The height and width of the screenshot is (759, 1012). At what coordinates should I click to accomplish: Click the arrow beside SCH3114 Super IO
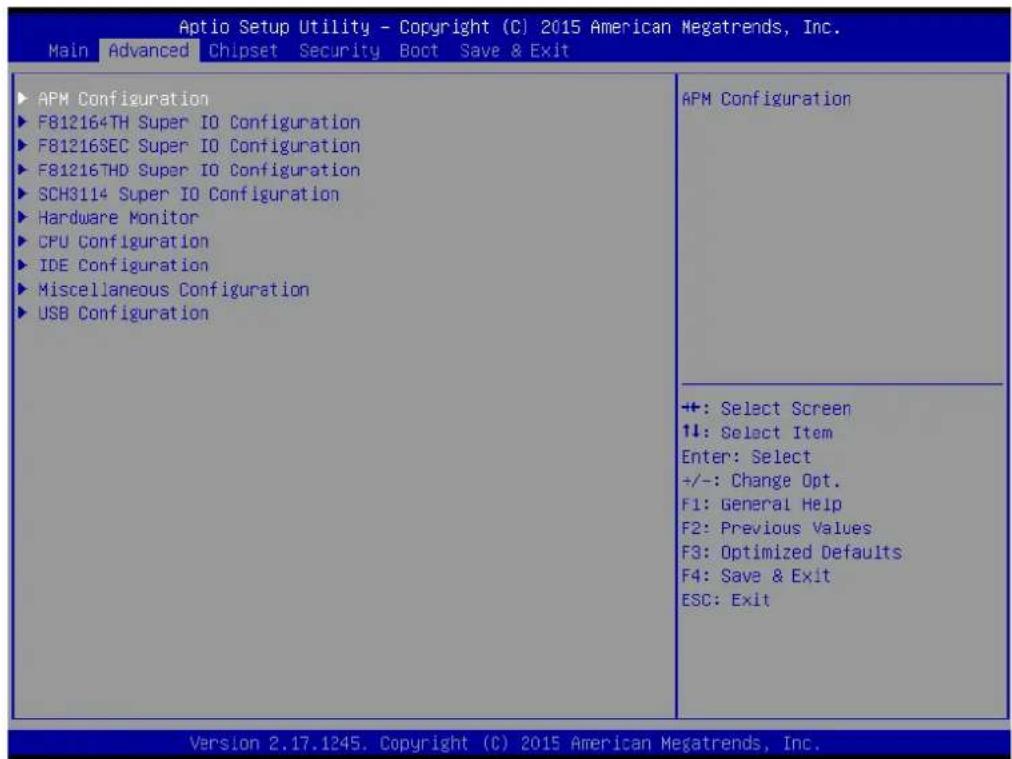23,194
